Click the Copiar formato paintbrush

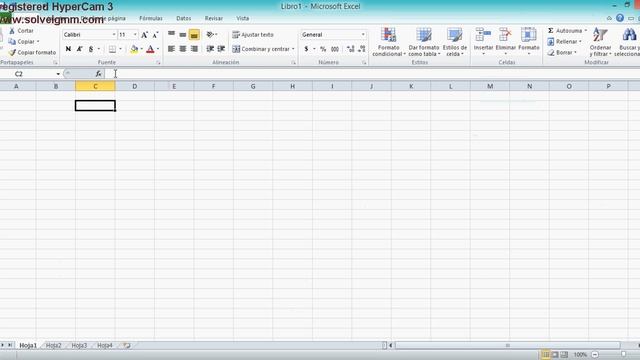tap(12, 52)
